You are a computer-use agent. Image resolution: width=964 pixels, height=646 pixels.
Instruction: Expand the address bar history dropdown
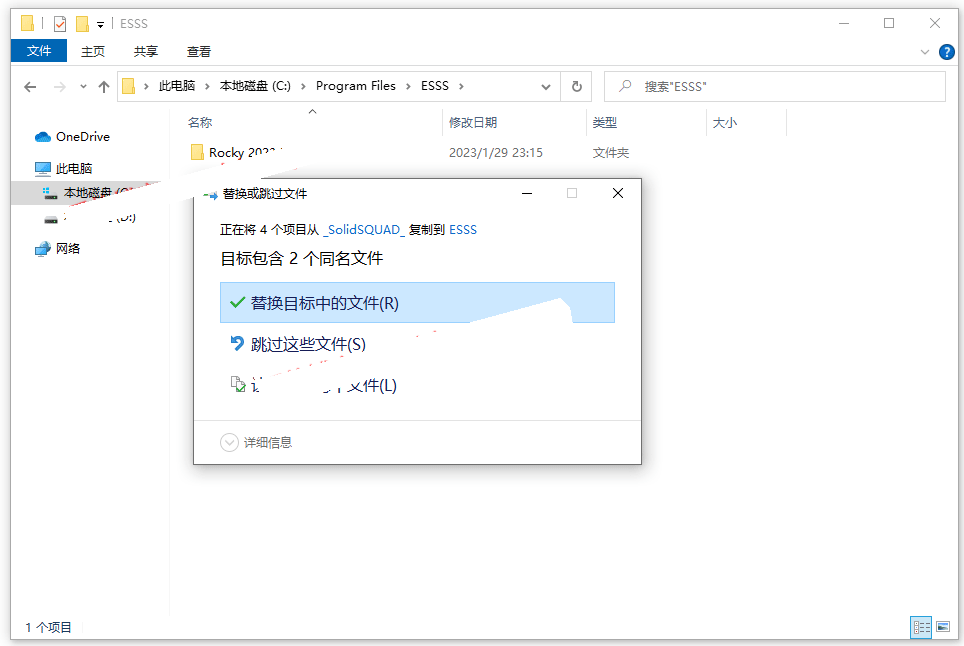[x=545, y=87]
